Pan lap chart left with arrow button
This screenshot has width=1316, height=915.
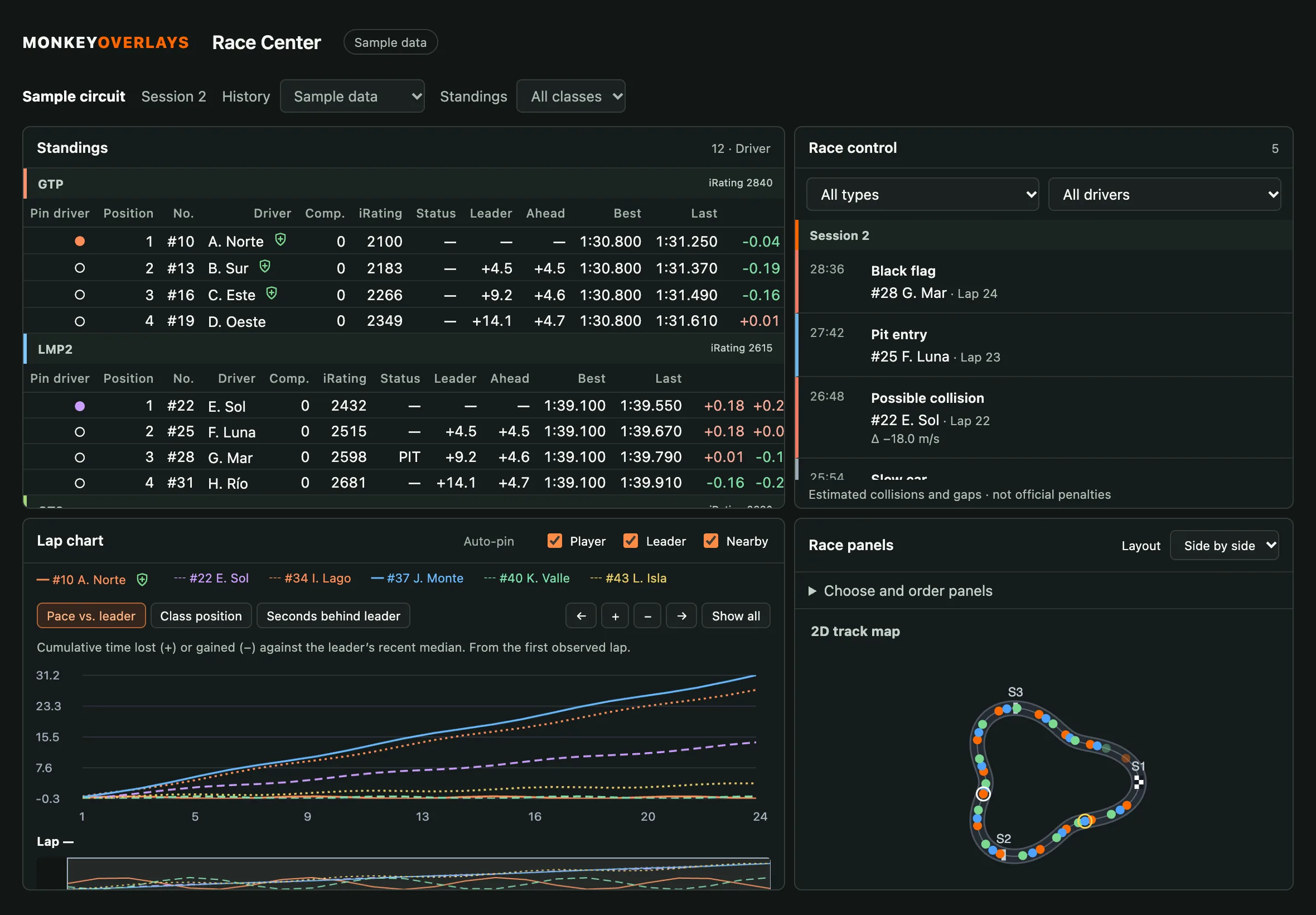581,616
